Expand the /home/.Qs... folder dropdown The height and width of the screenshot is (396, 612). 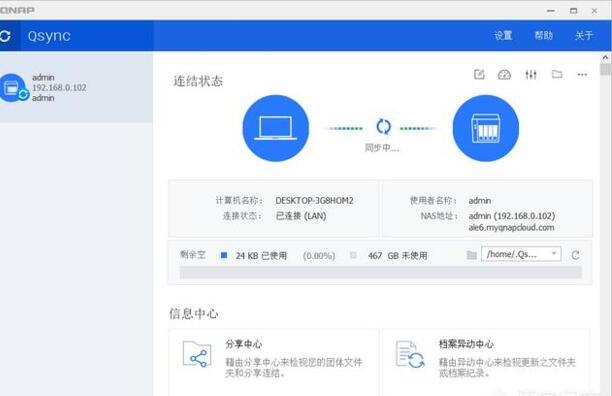pyautogui.click(x=521, y=254)
